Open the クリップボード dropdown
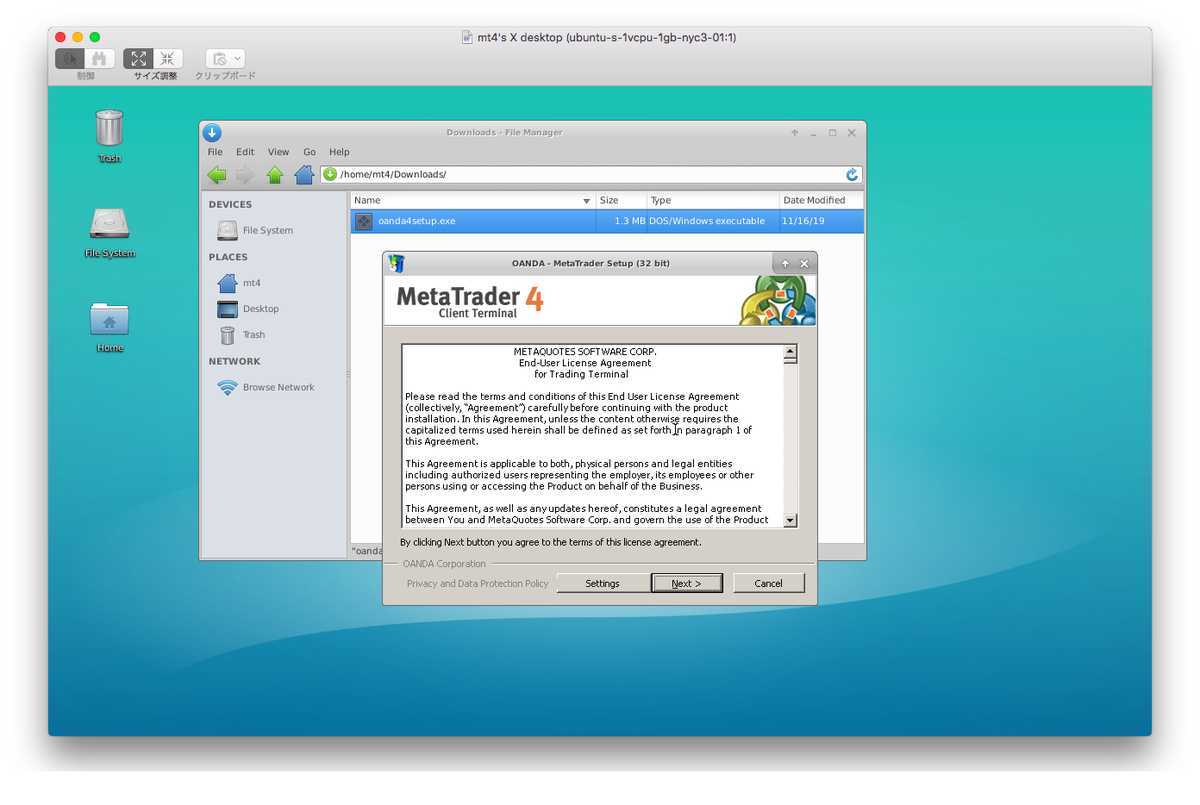Screen dimensions: 1200x805 pyautogui.click(x=225, y=59)
